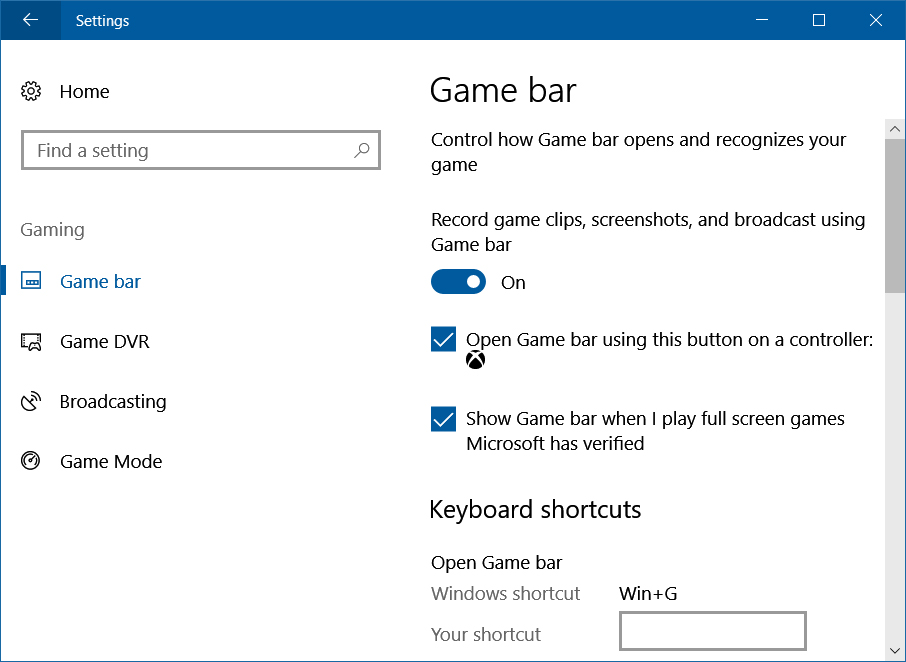
Task: Click the back arrow in title bar
Action: click(30, 20)
